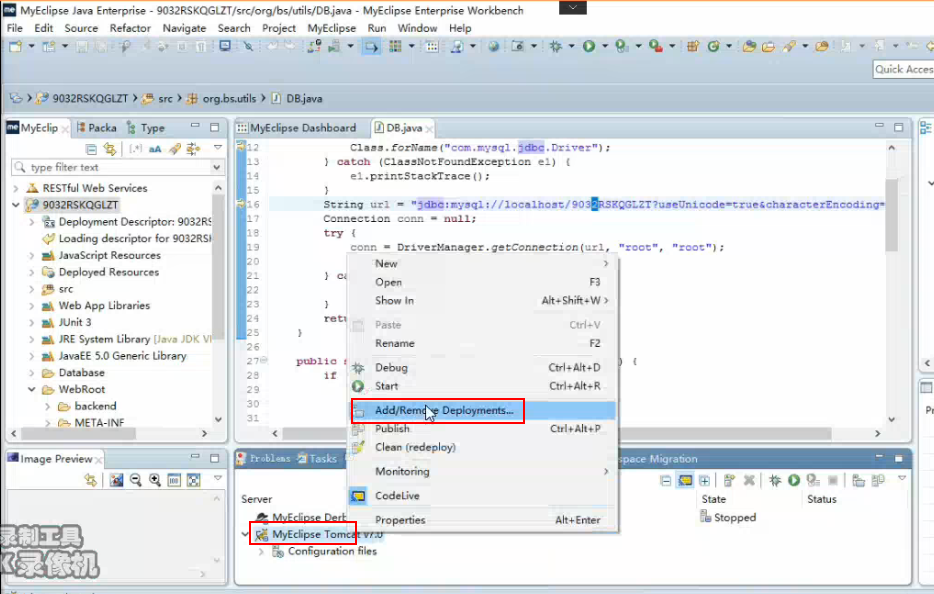Switch to the Packa explorer tab
This screenshot has height=594, width=934.
click(x=96, y=127)
